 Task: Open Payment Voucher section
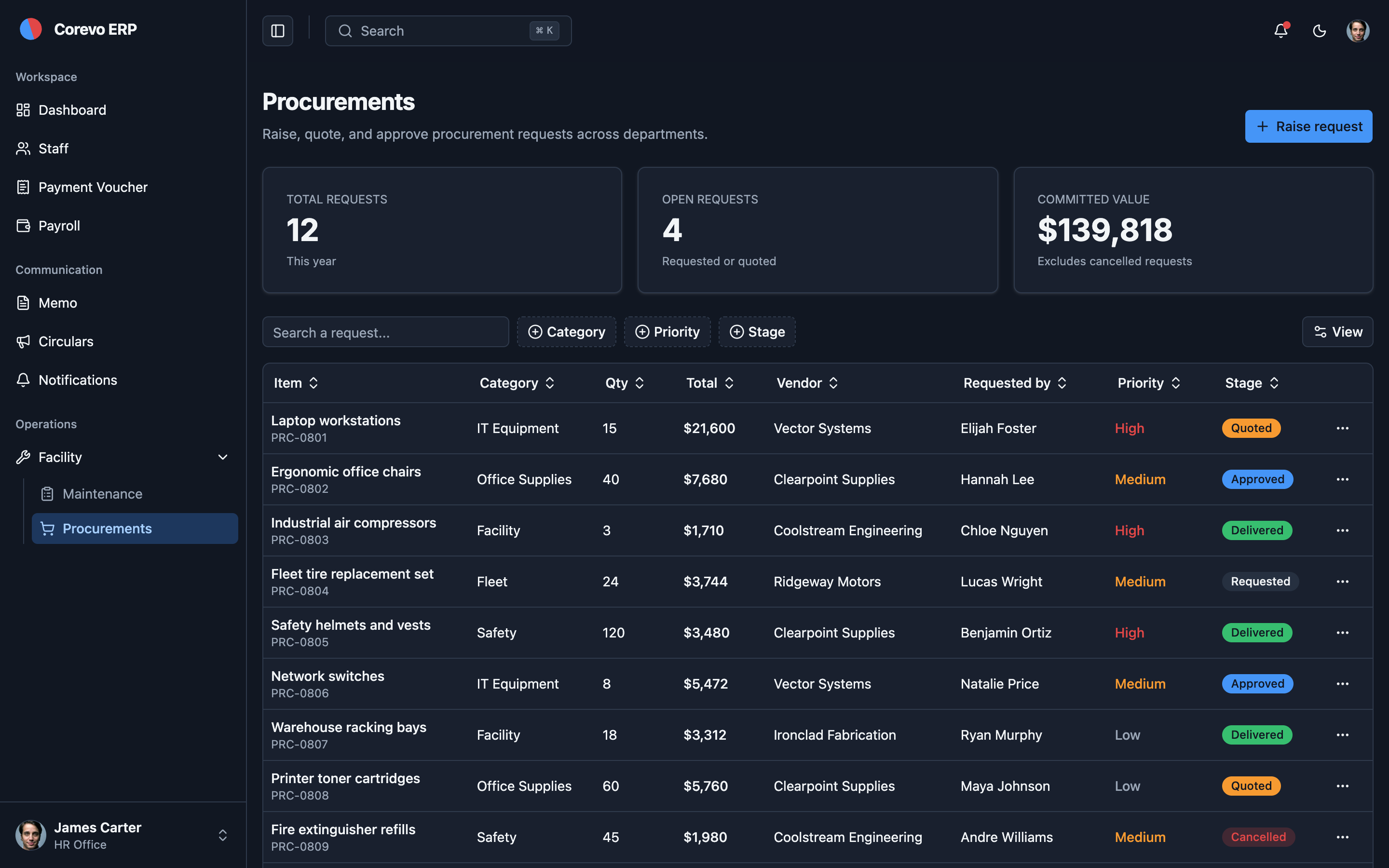click(x=123, y=187)
